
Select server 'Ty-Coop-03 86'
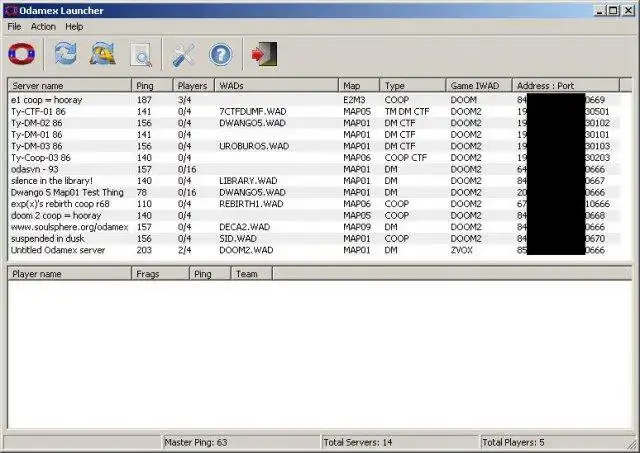tap(314, 158)
